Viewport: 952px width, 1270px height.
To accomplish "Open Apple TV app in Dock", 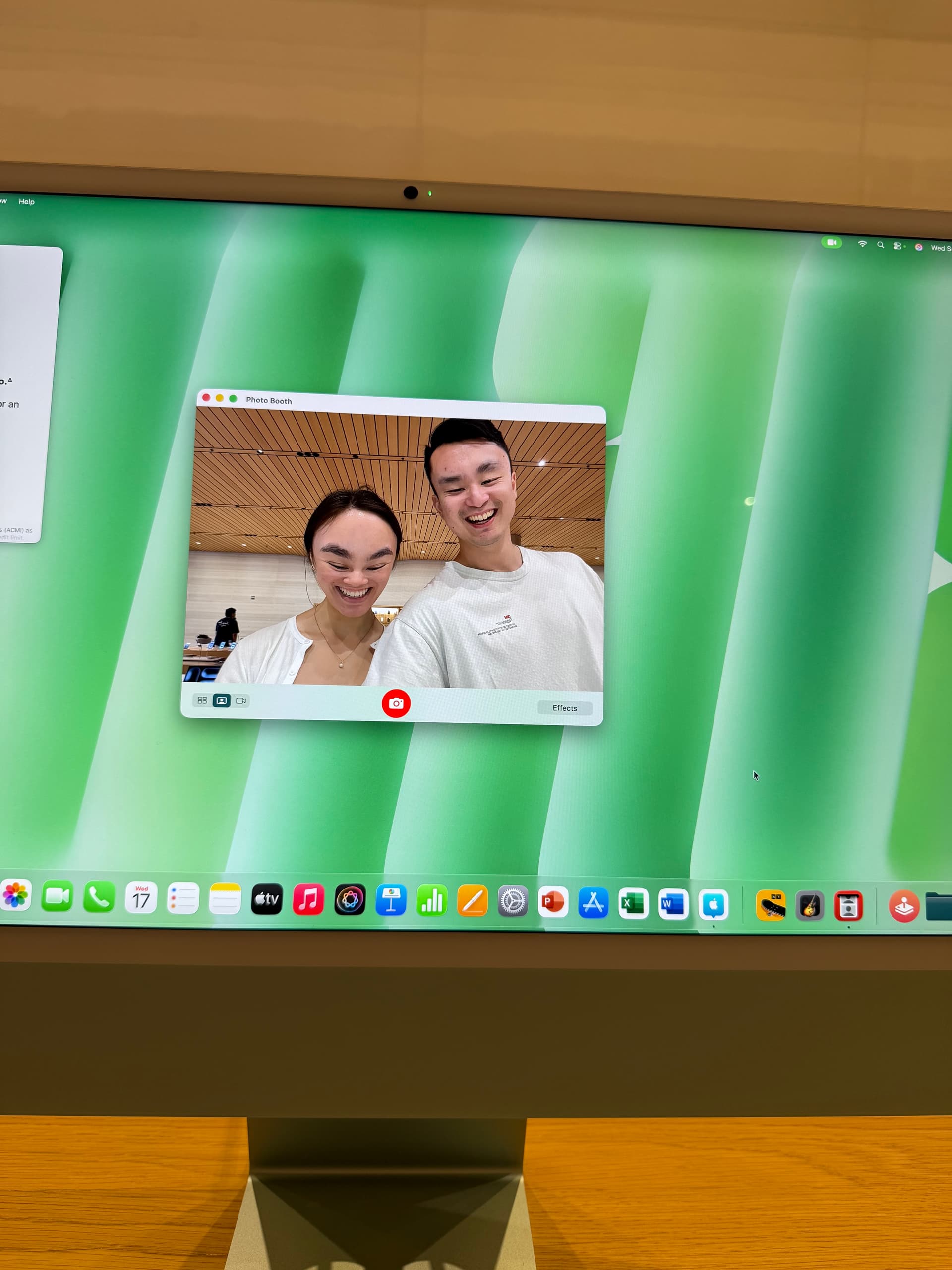I will point(267,898).
